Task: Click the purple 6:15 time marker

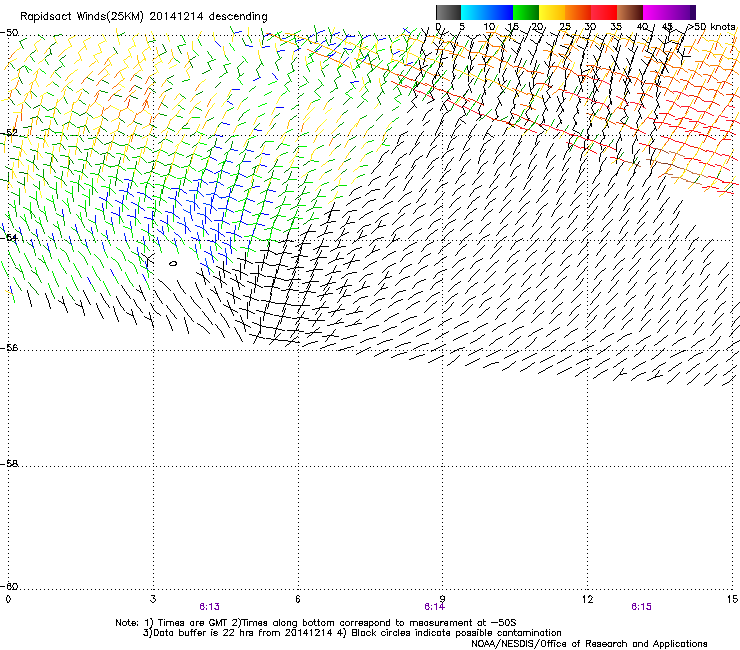Action: pos(641,607)
